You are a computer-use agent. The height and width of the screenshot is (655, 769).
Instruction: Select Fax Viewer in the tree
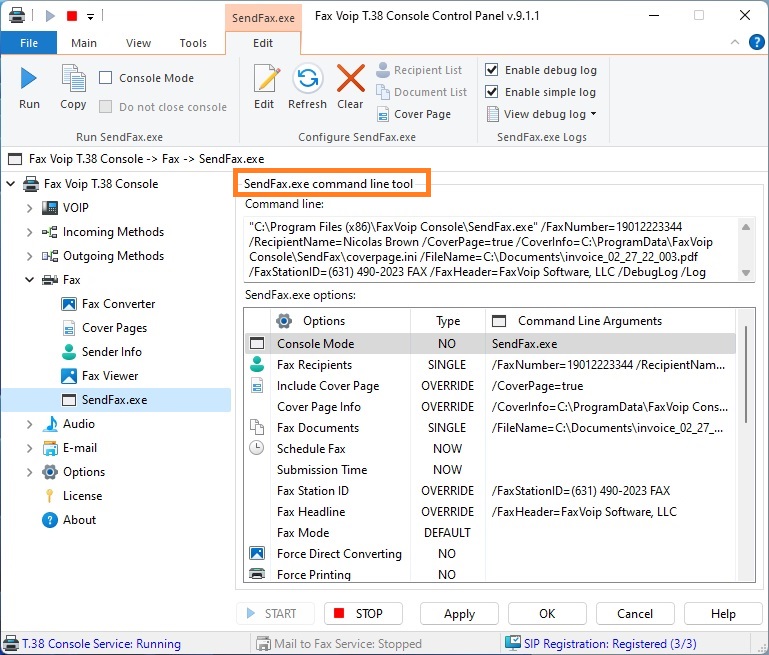tap(100, 376)
